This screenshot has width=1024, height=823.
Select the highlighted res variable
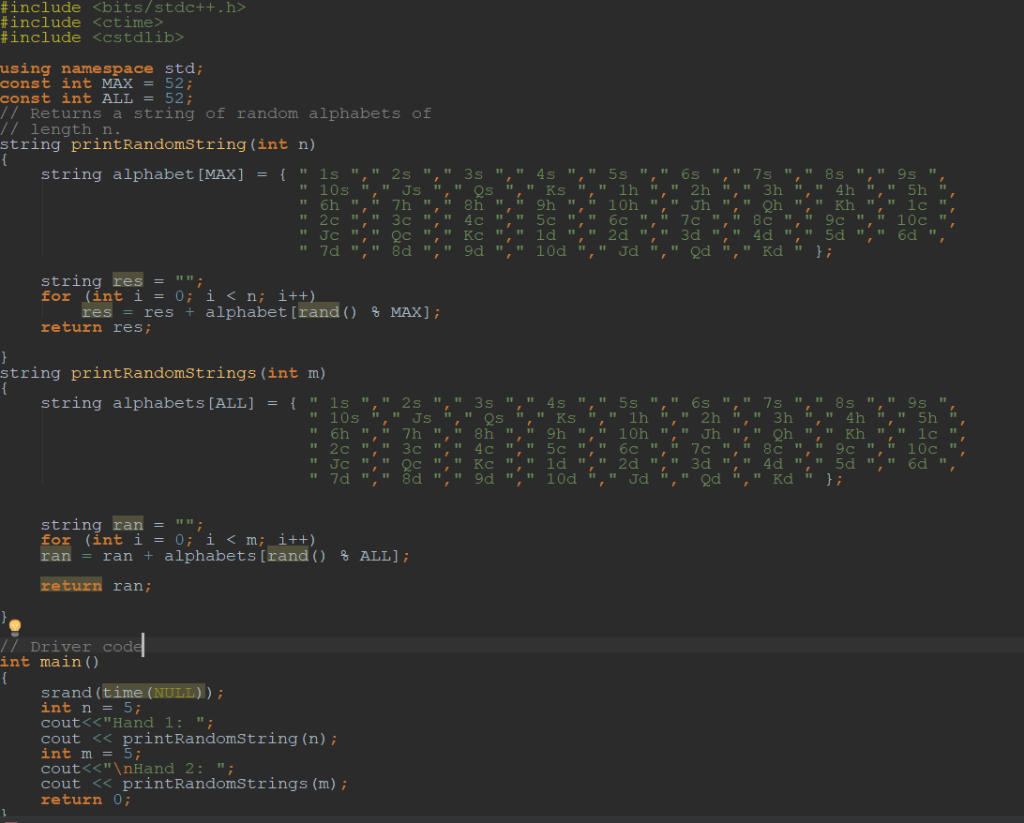pyautogui.click(x=127, y=281)
